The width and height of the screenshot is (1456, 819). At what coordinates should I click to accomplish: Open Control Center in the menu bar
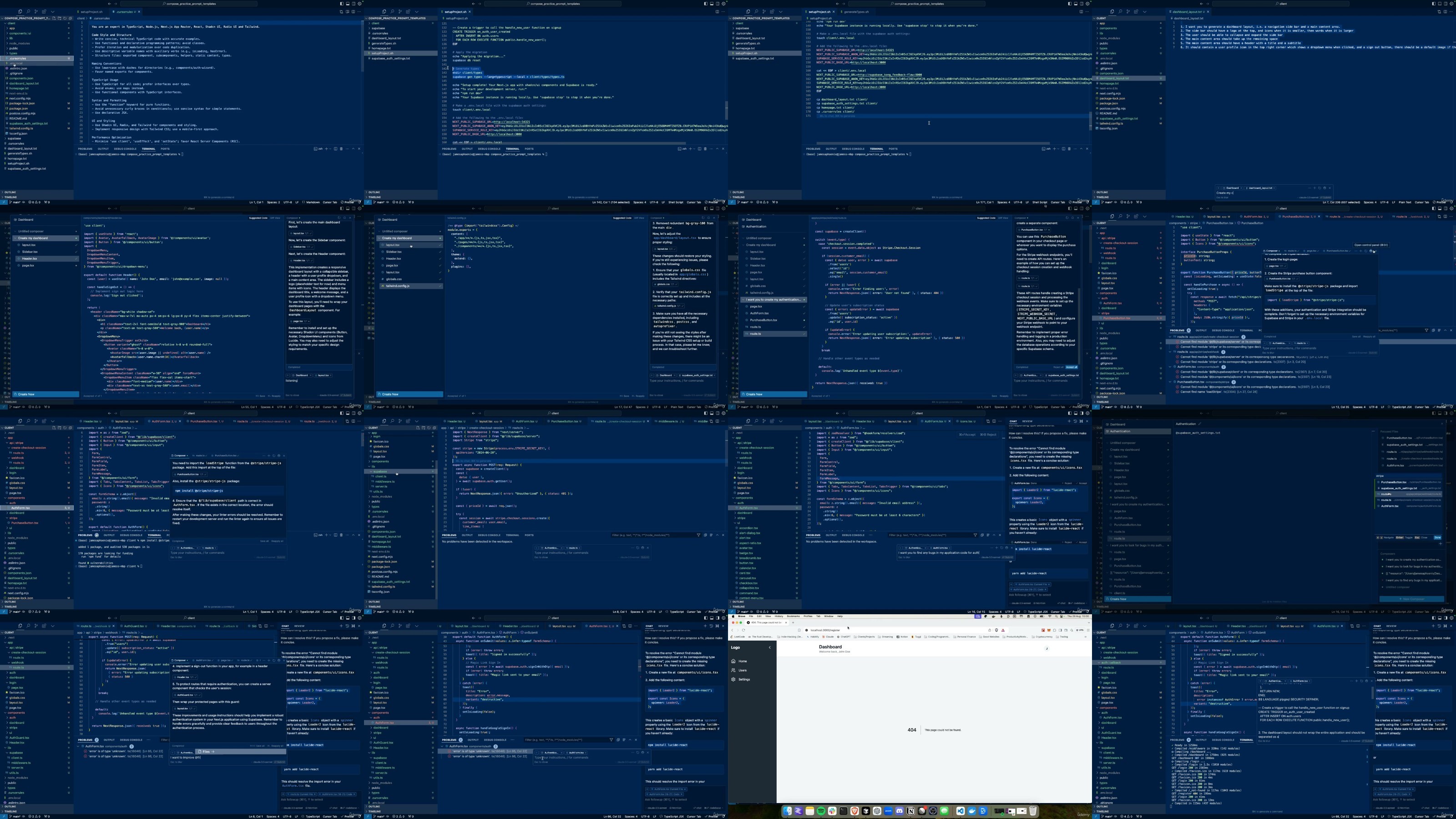click(1062, 616)
